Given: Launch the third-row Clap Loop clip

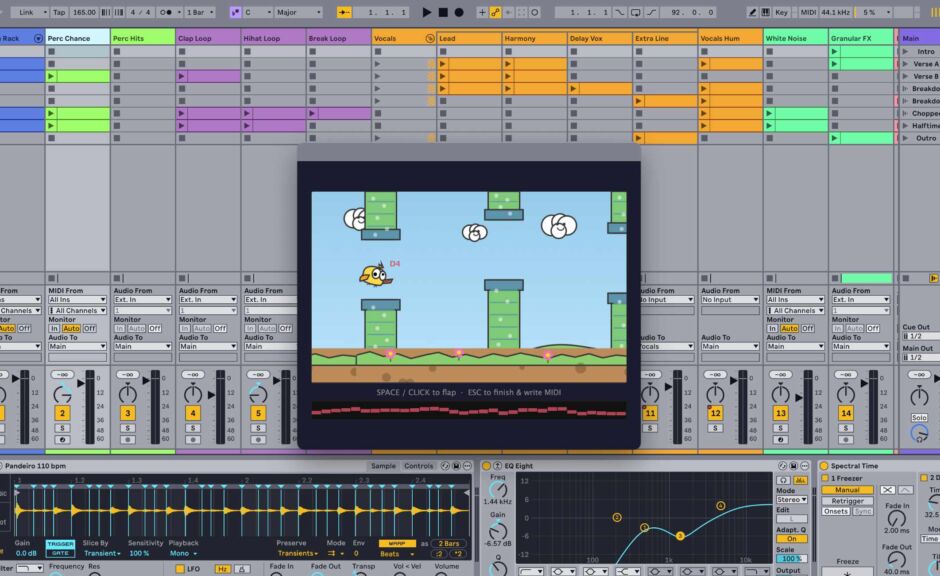Looking at the screenshot, I should coord(182,77).
